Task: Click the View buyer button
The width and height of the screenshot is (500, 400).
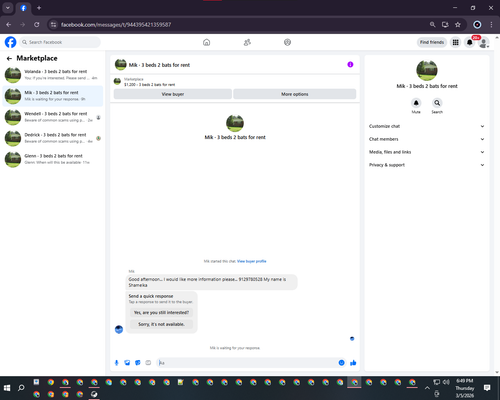Action: 173,94
